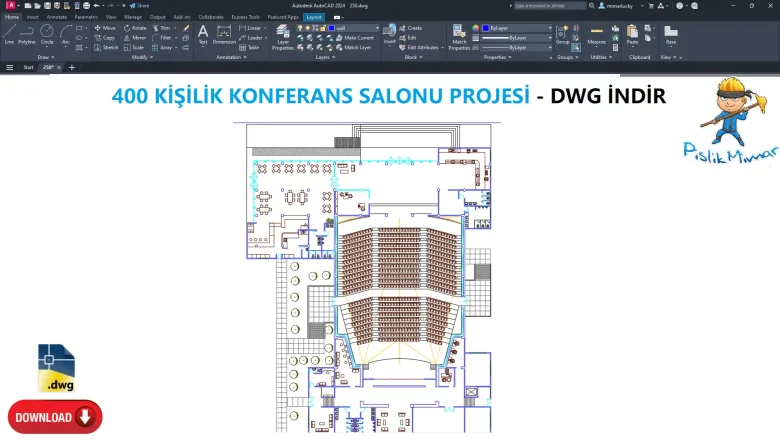Open the Start file tab

(28, 67)
